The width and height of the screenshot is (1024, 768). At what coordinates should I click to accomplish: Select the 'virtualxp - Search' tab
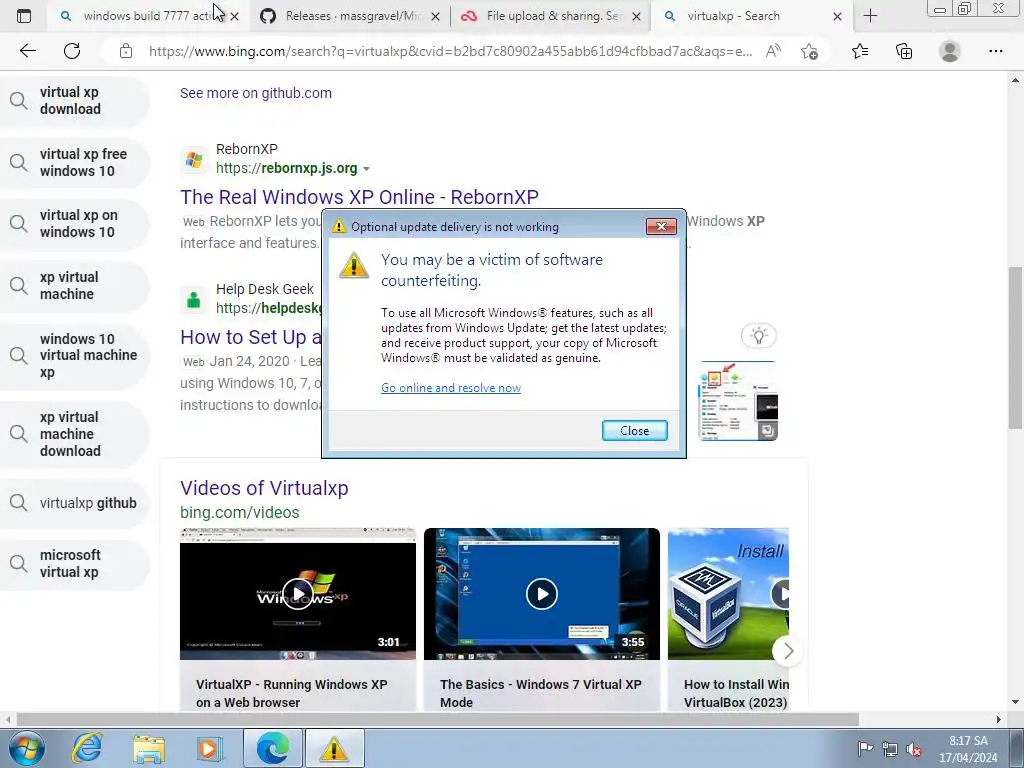(751, 16)
